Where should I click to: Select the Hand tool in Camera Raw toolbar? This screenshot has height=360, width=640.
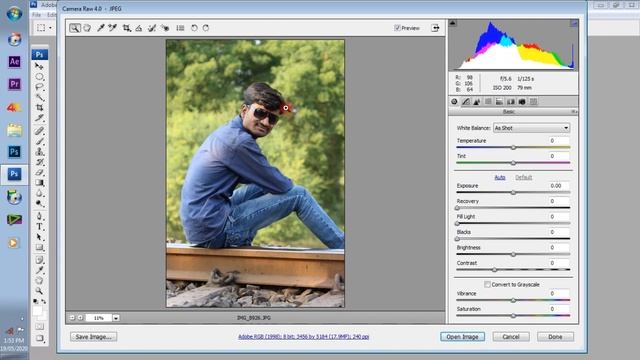click(x=87, y=28)
